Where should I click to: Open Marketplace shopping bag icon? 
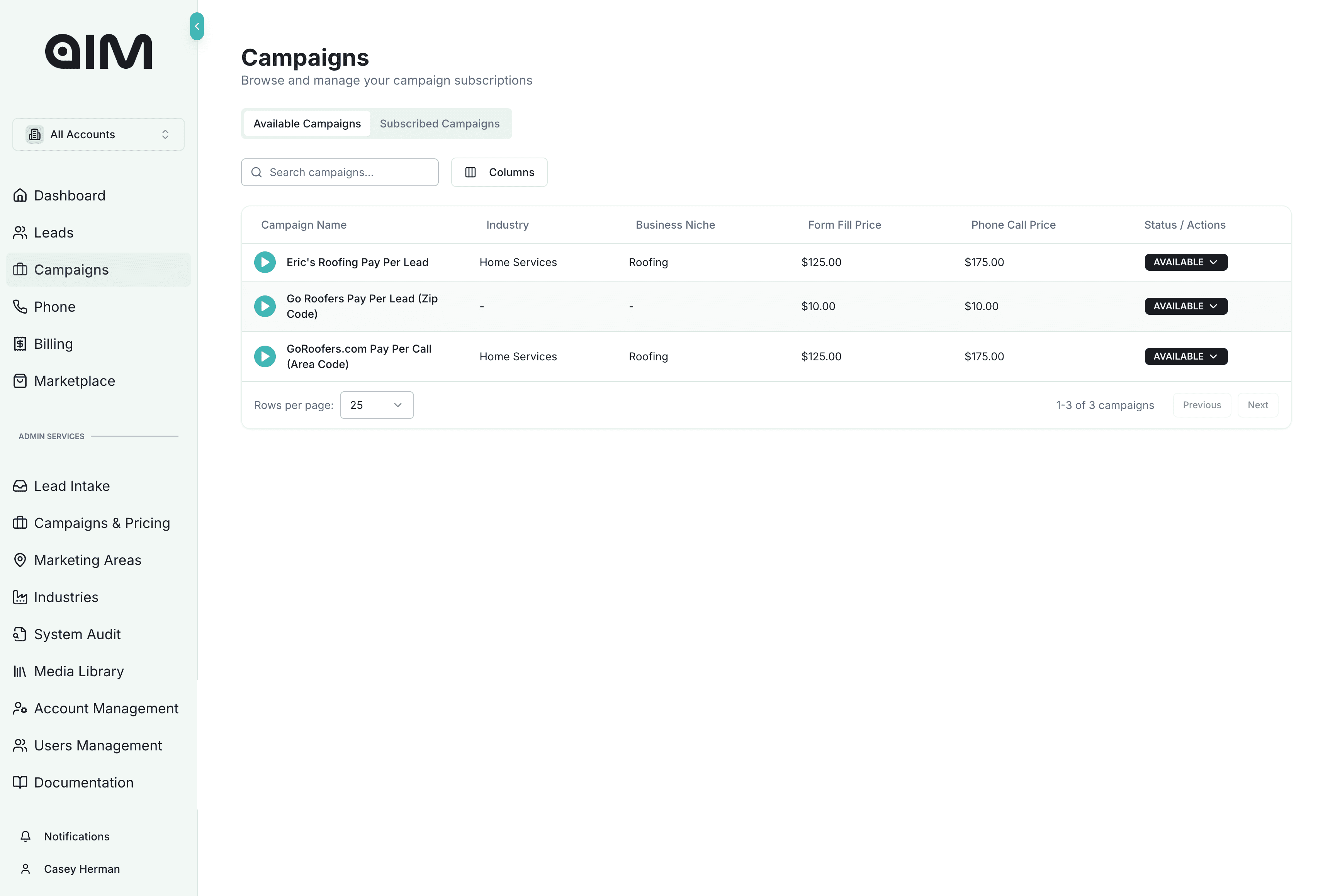[20, 381]
